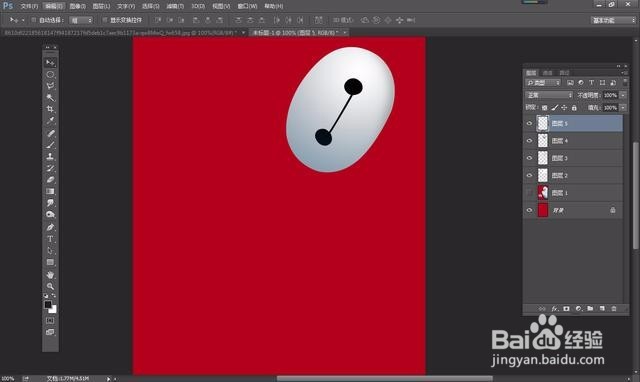Select the Lasso tool
This screenshot has width=640, height=382.
tap(50, 86)
